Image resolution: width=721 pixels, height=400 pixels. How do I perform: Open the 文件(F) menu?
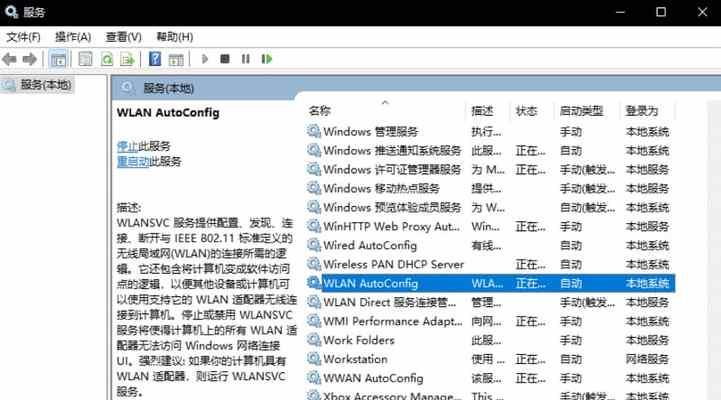coord(23,37)
